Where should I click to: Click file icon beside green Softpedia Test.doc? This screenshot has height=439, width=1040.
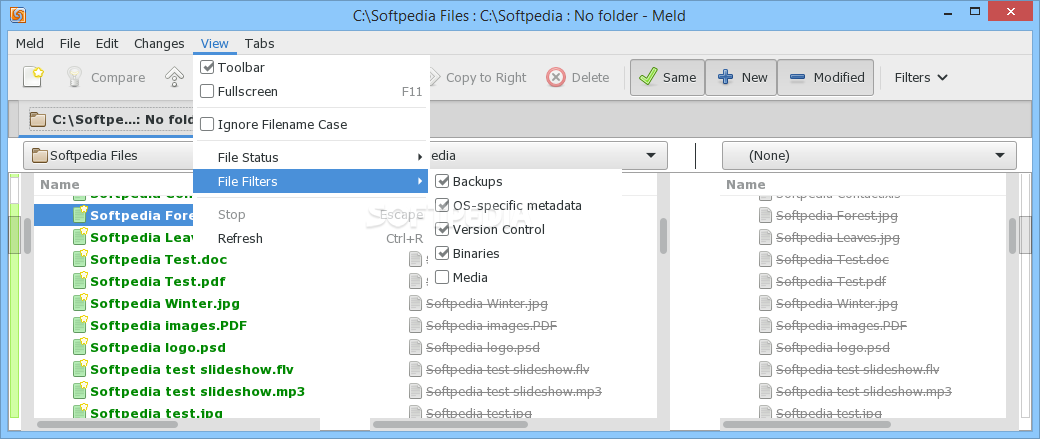point(80,259)
